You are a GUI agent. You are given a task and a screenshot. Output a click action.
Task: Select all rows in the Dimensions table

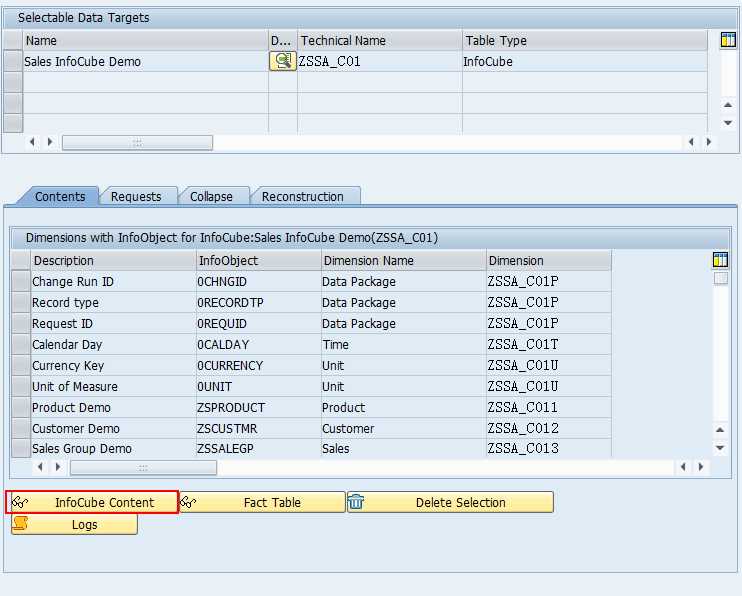click(x=21, y=260)
